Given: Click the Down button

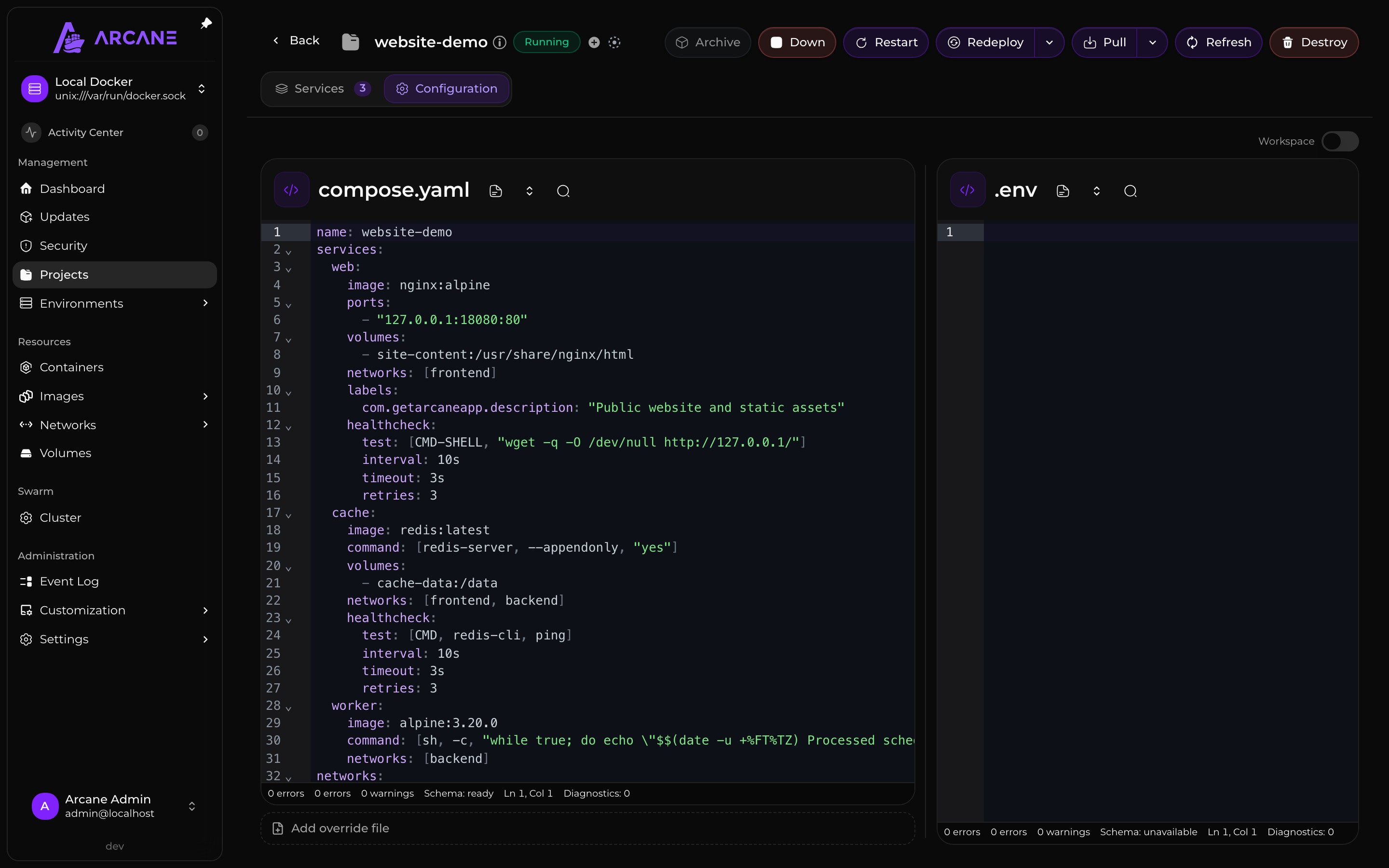Looking at the screenshot, I should 797,42.
